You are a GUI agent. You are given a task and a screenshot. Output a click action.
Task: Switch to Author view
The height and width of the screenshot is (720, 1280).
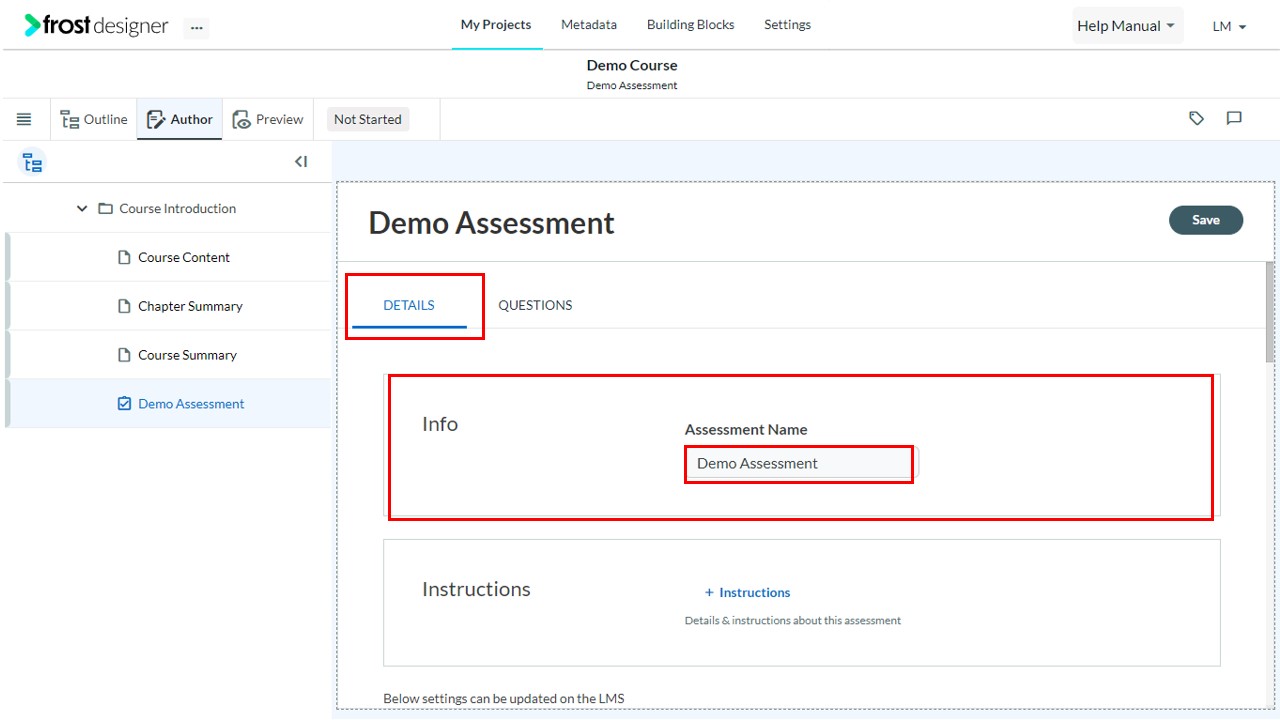click(x=180, y=119)
